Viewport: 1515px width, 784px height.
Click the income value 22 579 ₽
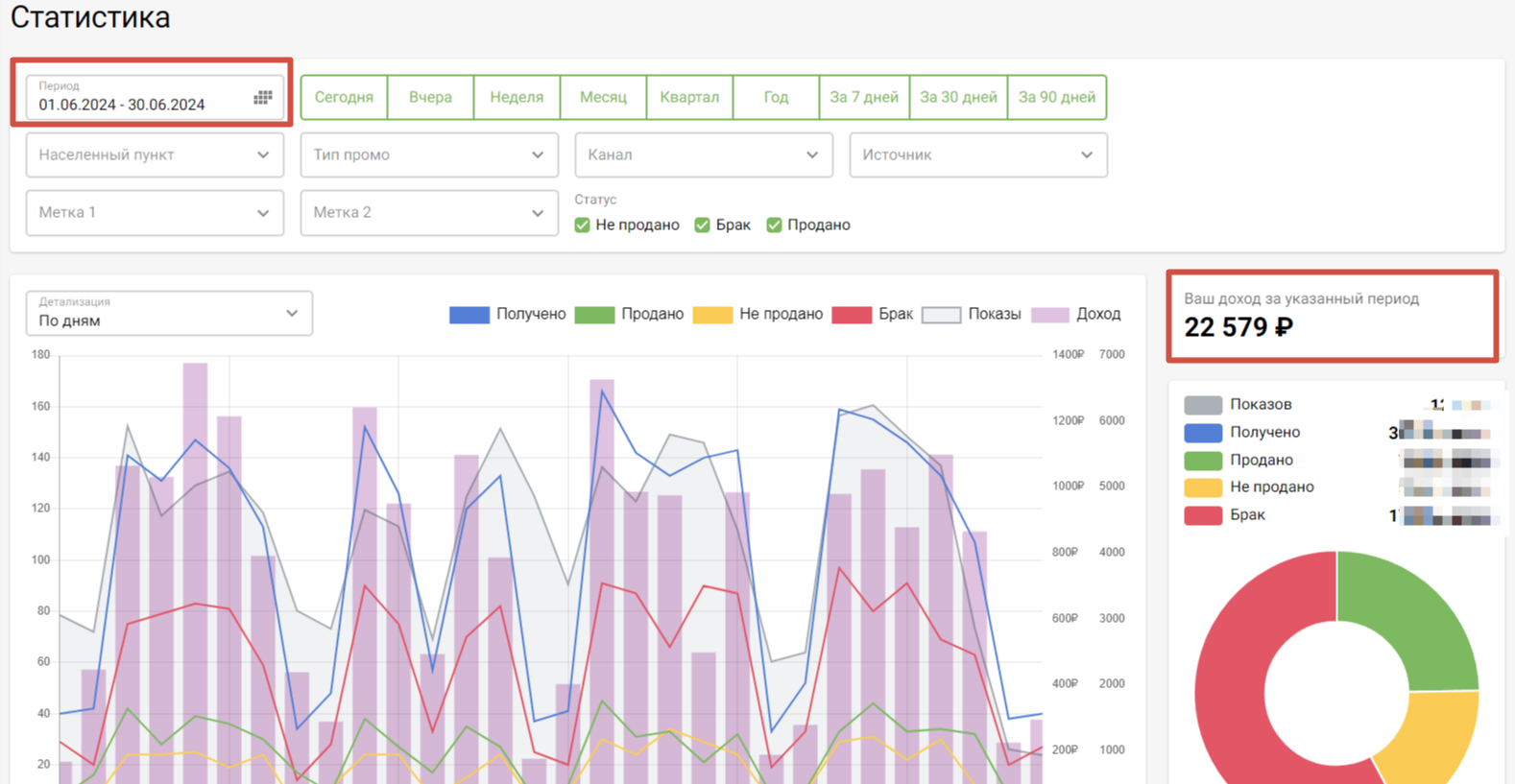tap(1238, 328)
